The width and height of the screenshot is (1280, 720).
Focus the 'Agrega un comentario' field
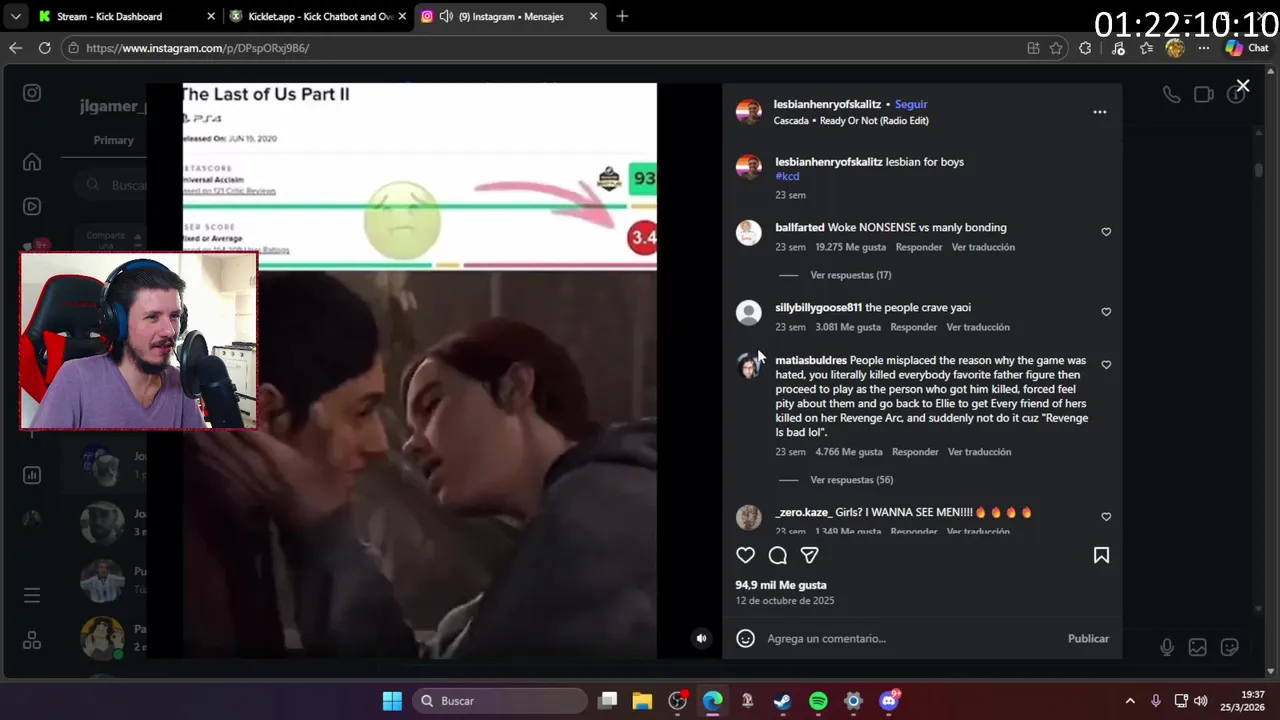[910, 638]
